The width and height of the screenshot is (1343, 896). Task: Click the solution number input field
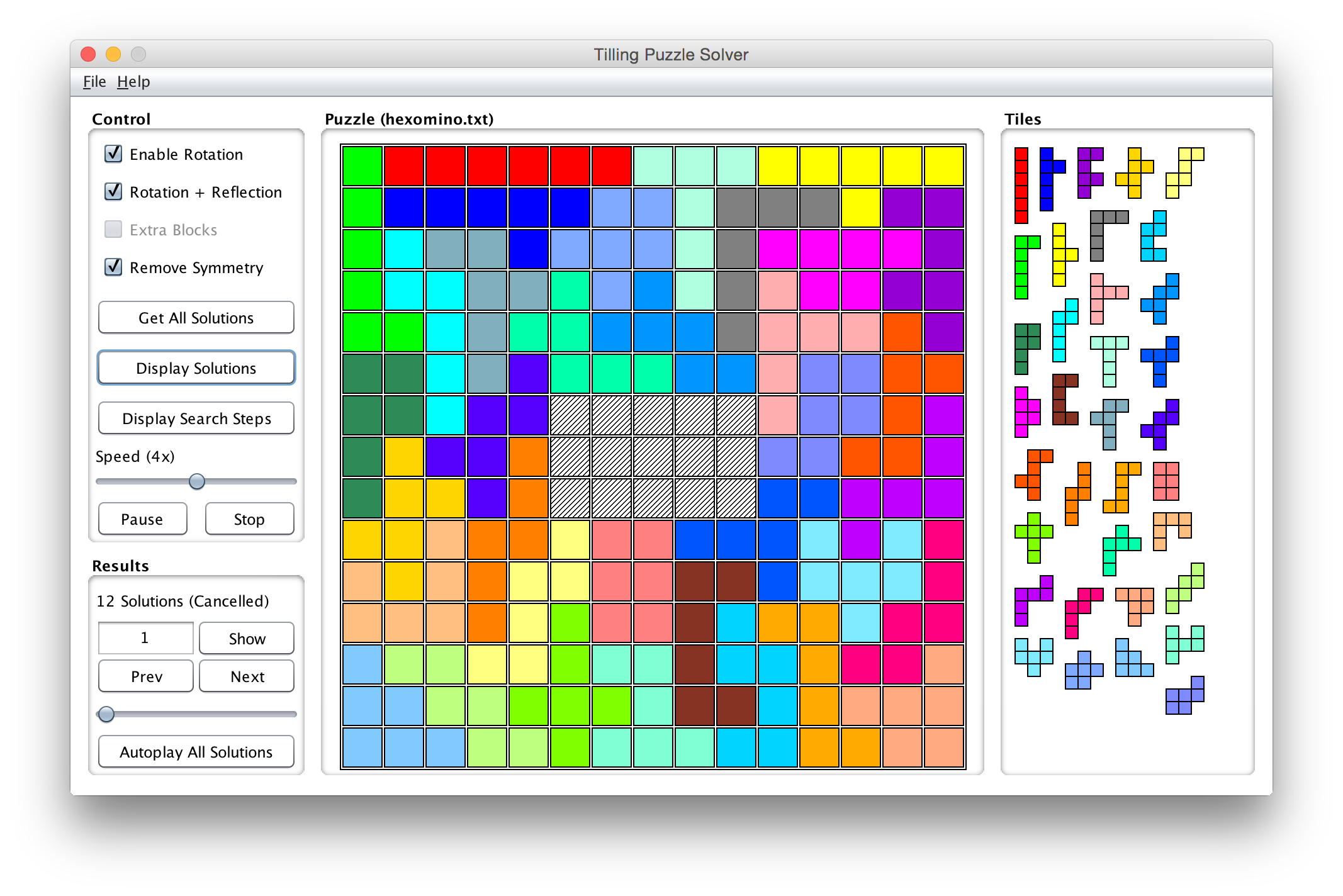coord(145,638)
